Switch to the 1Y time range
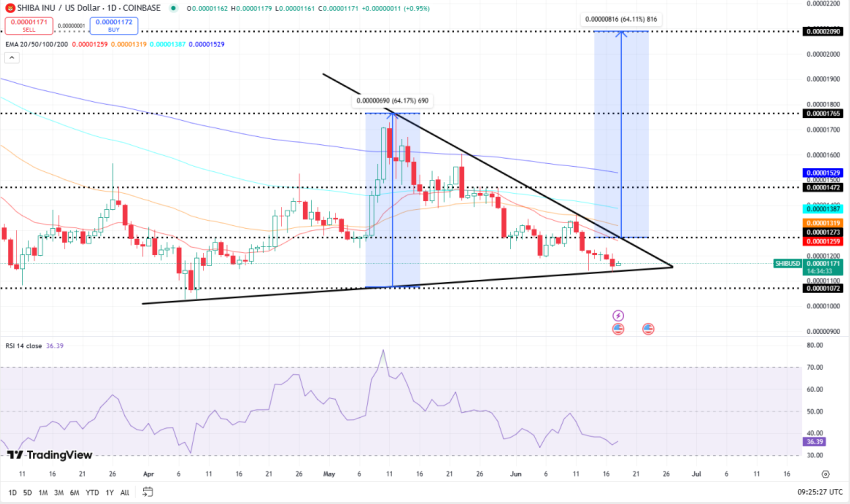 pyautogui.click(x=110, y=493)
